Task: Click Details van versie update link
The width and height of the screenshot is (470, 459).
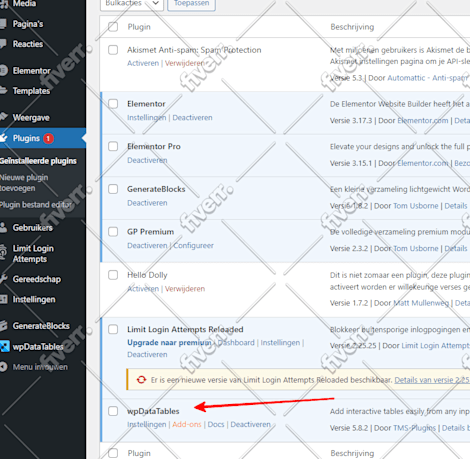Action: (x=432, y=380)
